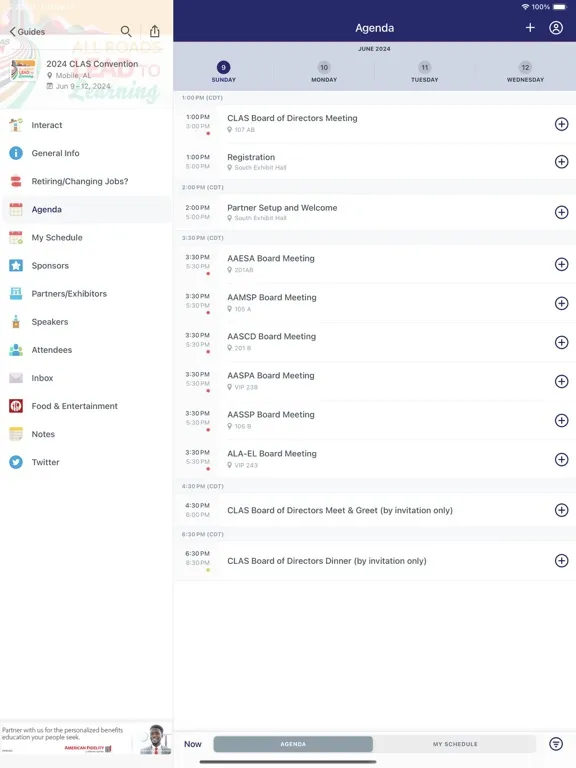This screenshot has width=576, height=768.
Task: Add CLAS Board of Directors Meeting to schedule
Action: click(x=561, y=124)
